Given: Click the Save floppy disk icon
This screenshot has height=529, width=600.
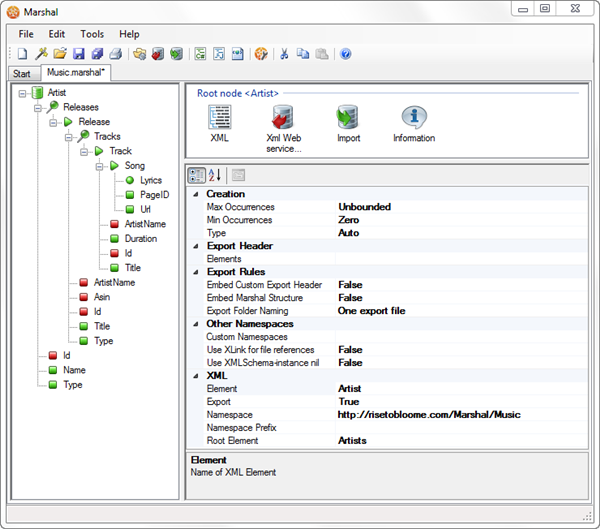Looking at the screenshot, I should pyautogui.click(x=79, y=54).
